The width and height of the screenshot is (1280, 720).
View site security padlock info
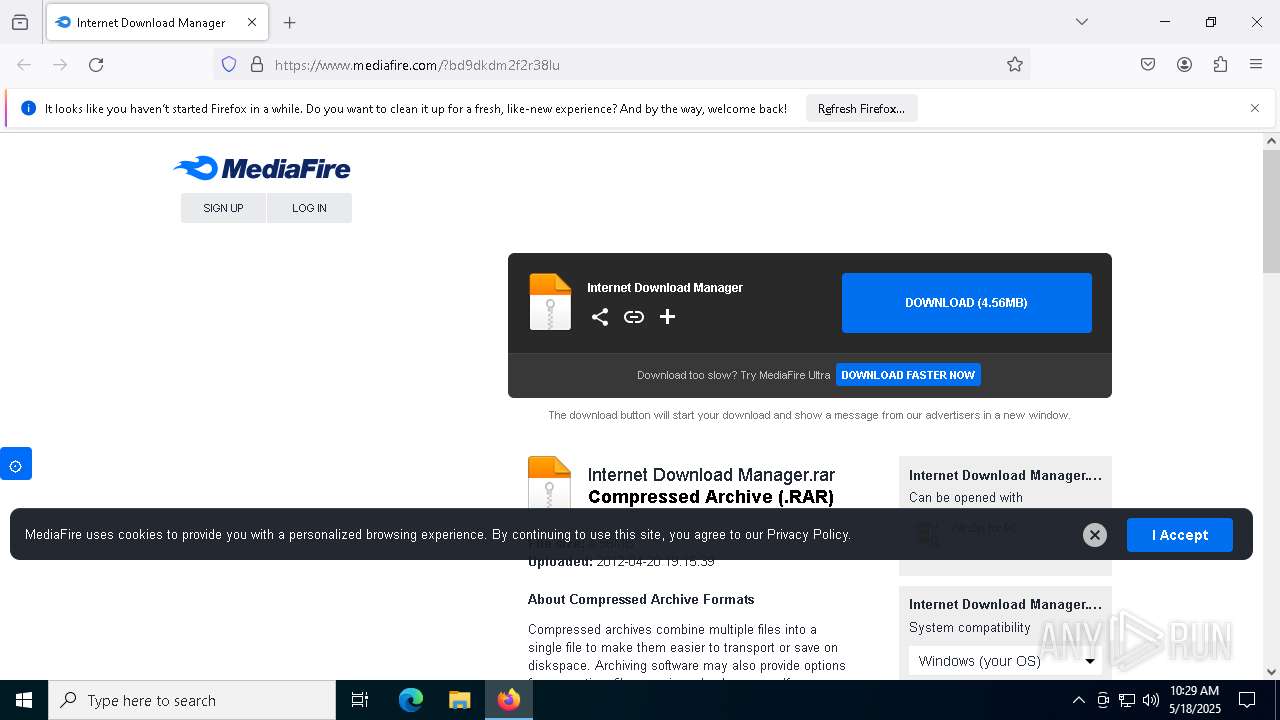point(257,65)
